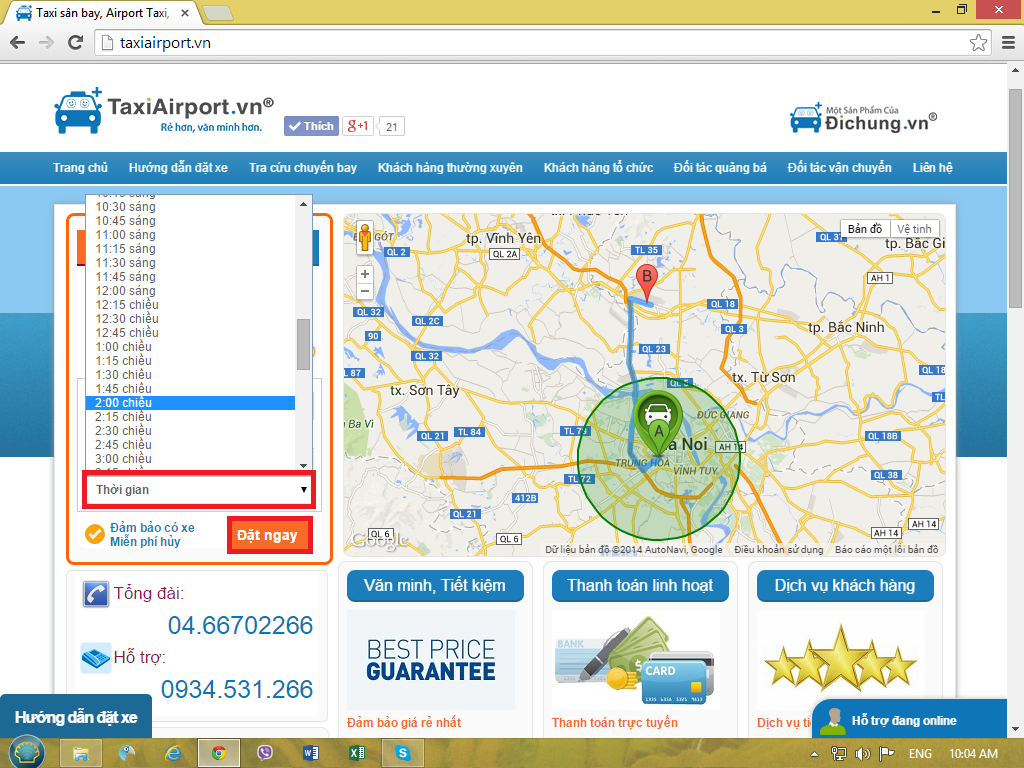Click the time list scrollbar thumb
The width and height of the screenshot is (1024, 768).
303,344
